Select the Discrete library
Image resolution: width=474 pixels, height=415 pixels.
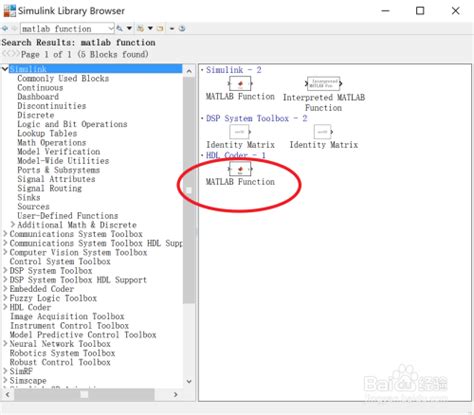coord(36,115)
